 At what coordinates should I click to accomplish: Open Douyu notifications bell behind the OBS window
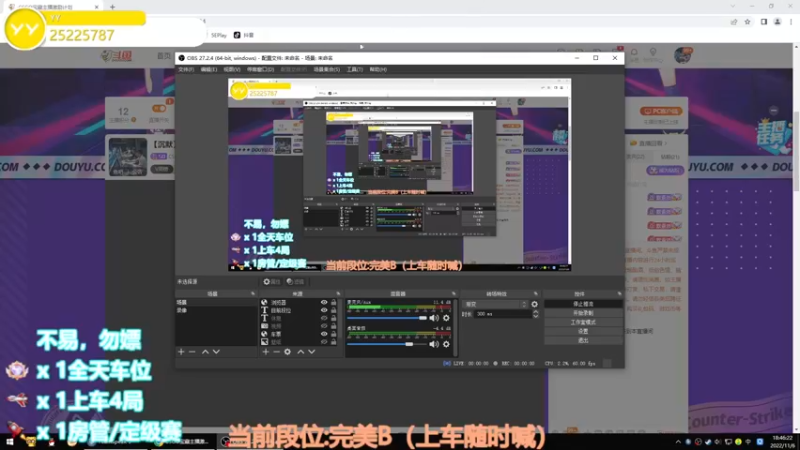(634, 53)
